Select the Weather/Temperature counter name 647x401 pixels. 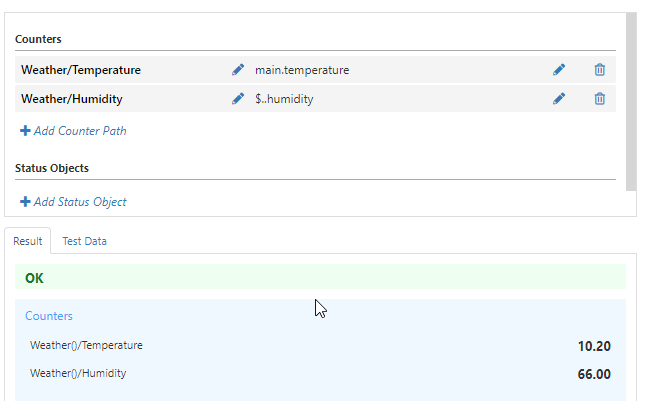coord(81,70)
